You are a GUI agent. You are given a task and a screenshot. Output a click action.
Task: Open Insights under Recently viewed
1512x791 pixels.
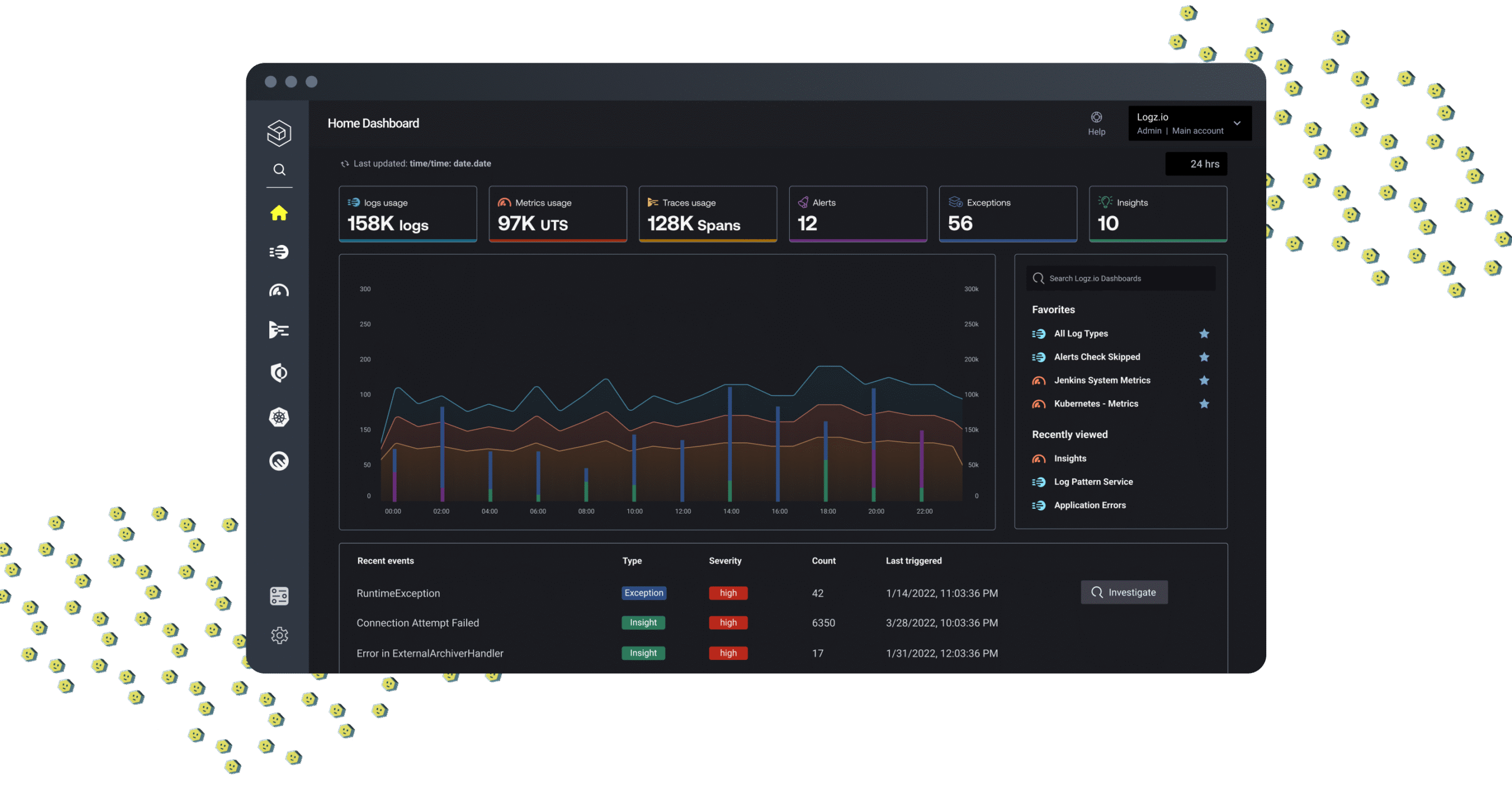coord(1070,459)
